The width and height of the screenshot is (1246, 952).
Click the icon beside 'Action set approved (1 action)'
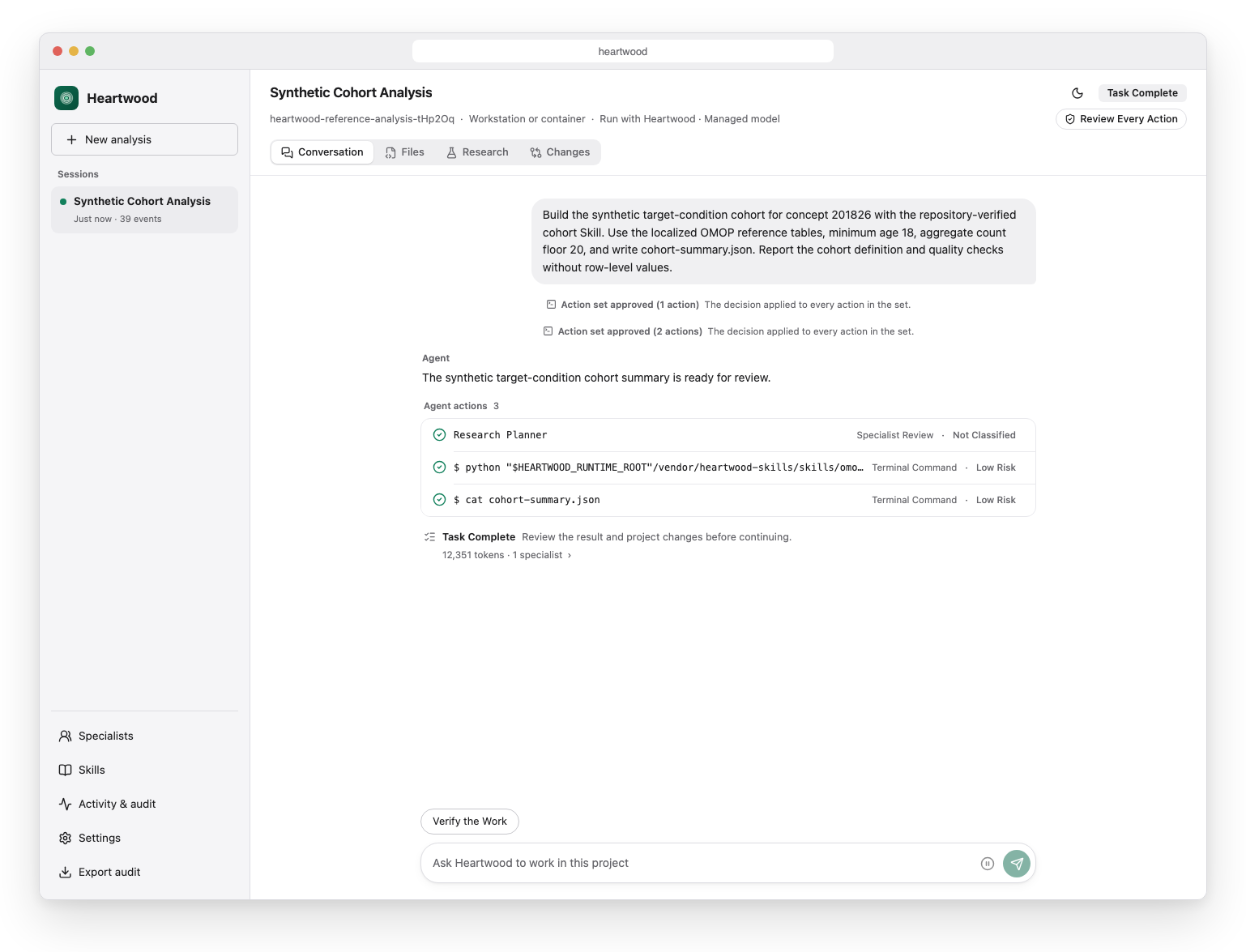click(551, 305)
